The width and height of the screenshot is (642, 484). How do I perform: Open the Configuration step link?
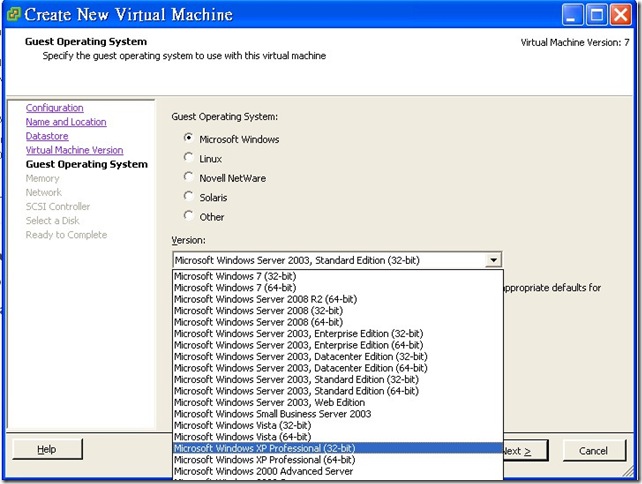(54, 108)
